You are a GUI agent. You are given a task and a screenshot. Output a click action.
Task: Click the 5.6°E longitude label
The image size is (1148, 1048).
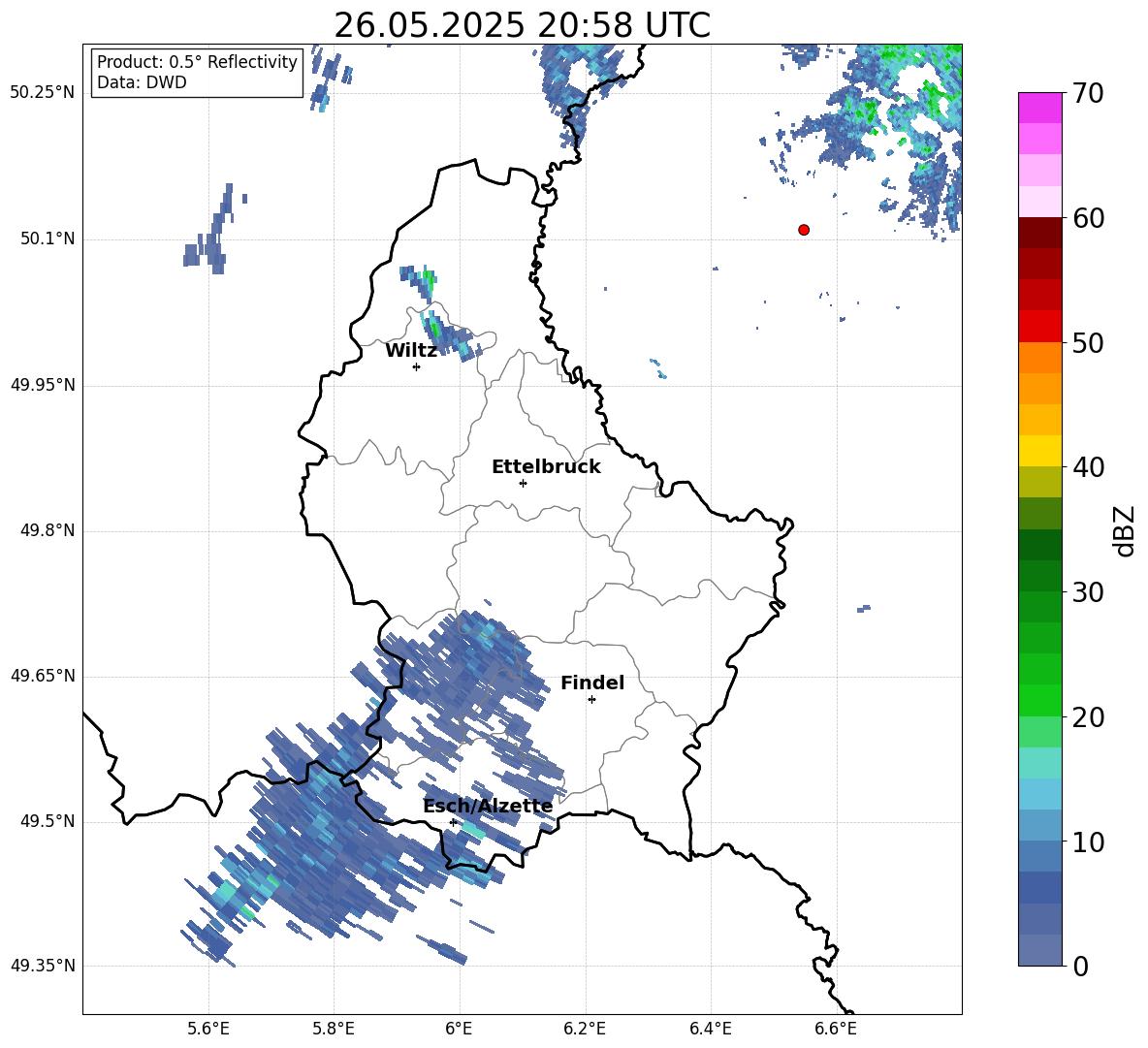208,1029
